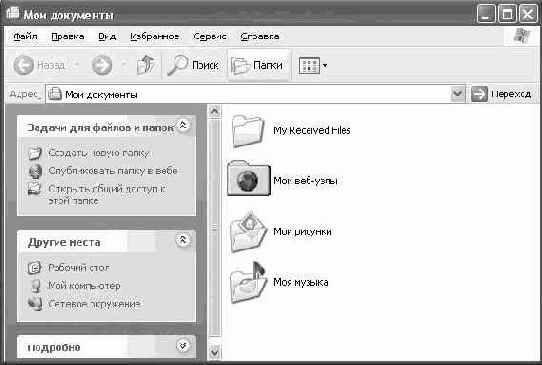Select the My Received Files folder icon
The height and width of the screenshot is (365, 542).
(x=248, y=130)
